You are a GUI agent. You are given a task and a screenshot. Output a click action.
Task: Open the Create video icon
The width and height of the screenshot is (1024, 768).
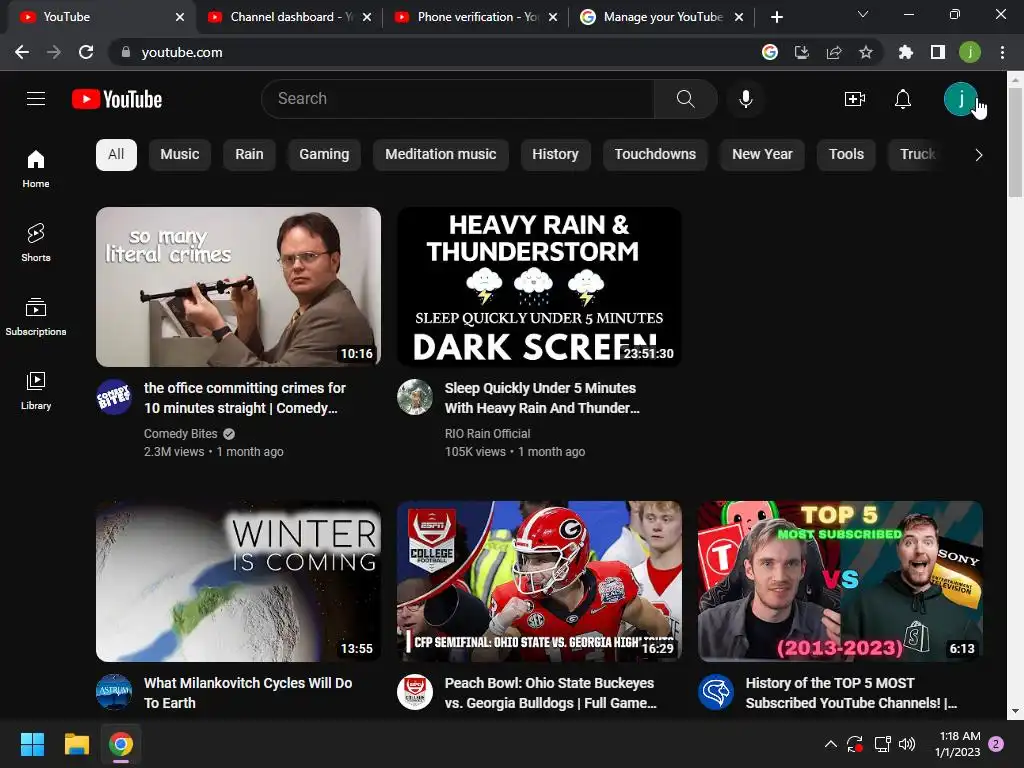point(854,99)
